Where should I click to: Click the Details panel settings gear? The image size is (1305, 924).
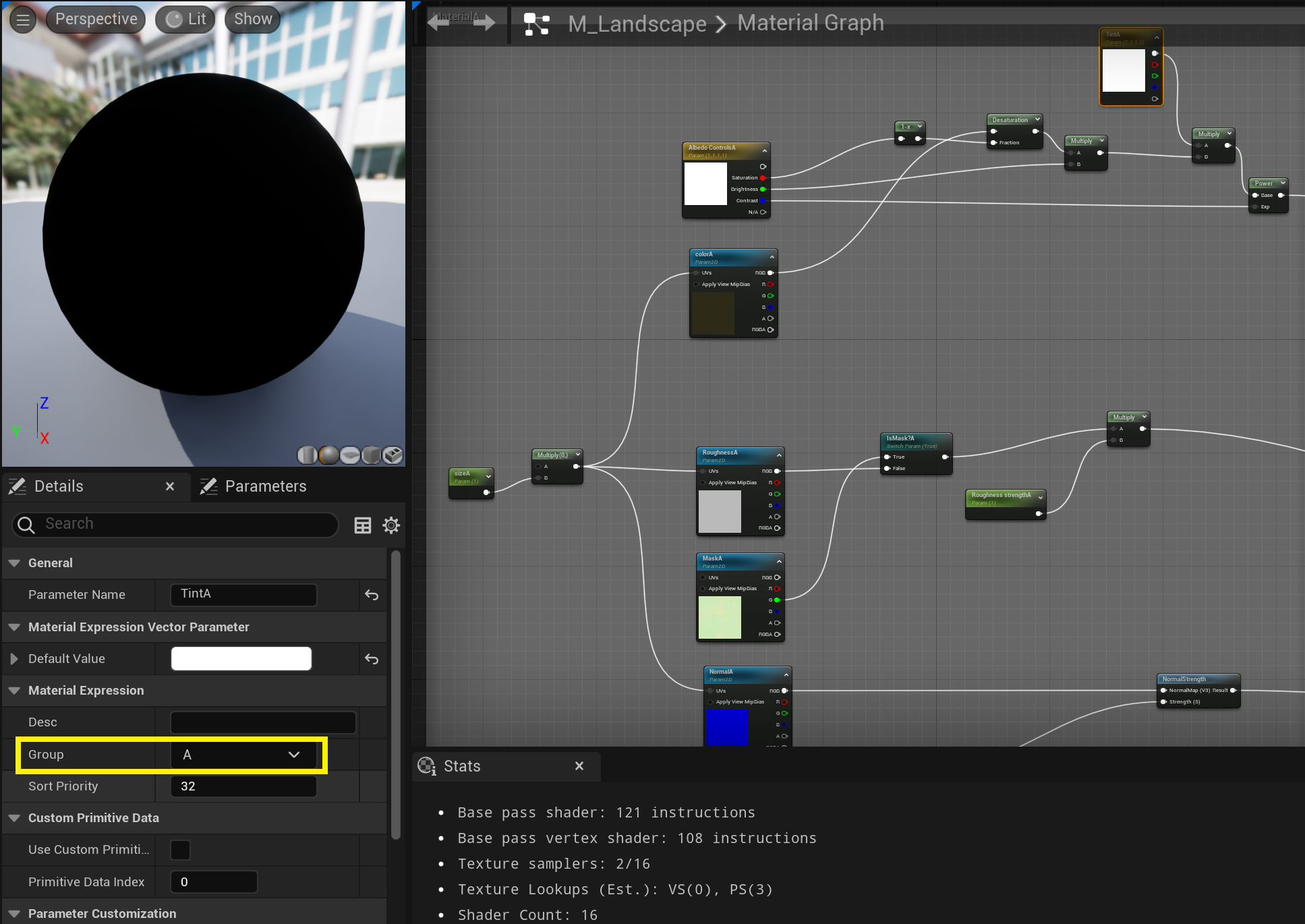pyautogui.click(x=391, y=525)
